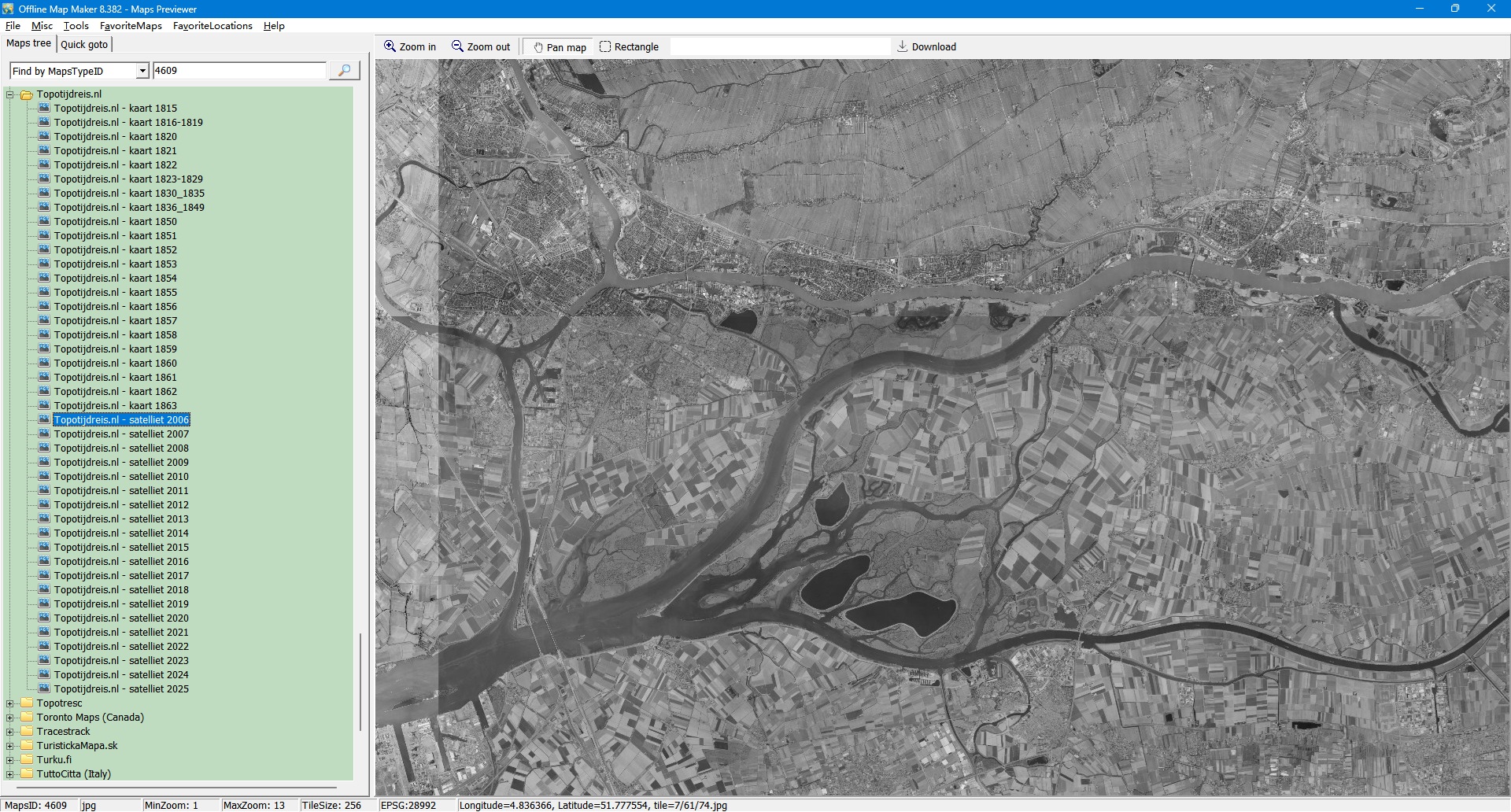Click the MapsTypeID search input field
The height and width of the screenshot is (812, 1511).
pyautogui.click(x=239, y=71)
